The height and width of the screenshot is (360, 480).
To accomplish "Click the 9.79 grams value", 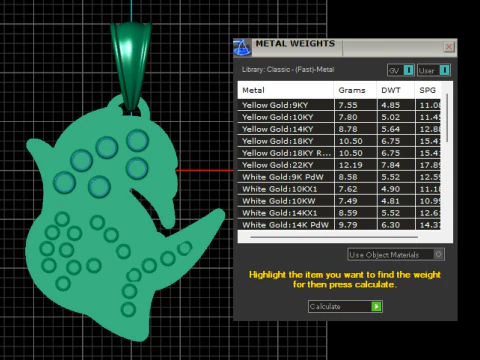I will (348, 225).
